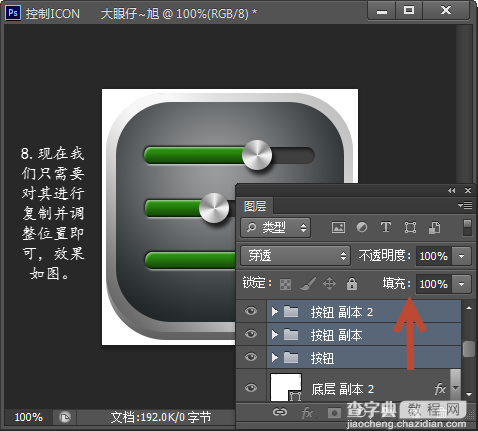Click layers list scrollbar up arrow
Screen dimensions: 478x431
(x=469, y=308)
